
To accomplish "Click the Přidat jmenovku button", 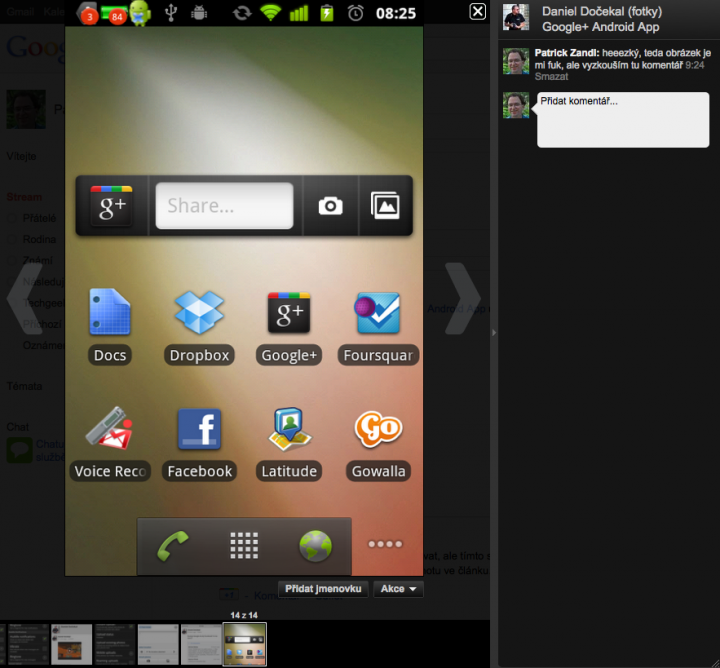I will 323,589.
